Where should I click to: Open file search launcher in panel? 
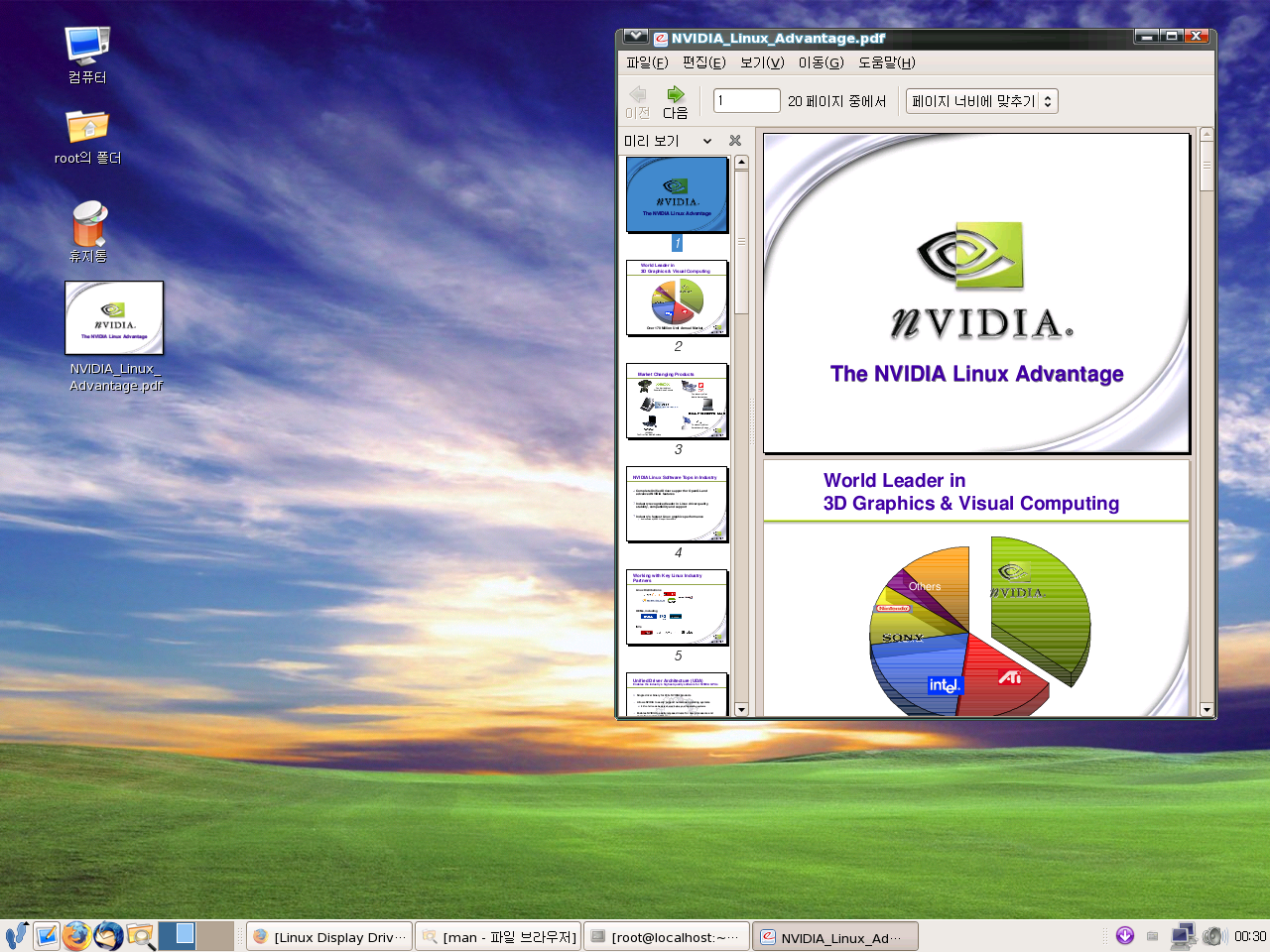click(140, 935)
